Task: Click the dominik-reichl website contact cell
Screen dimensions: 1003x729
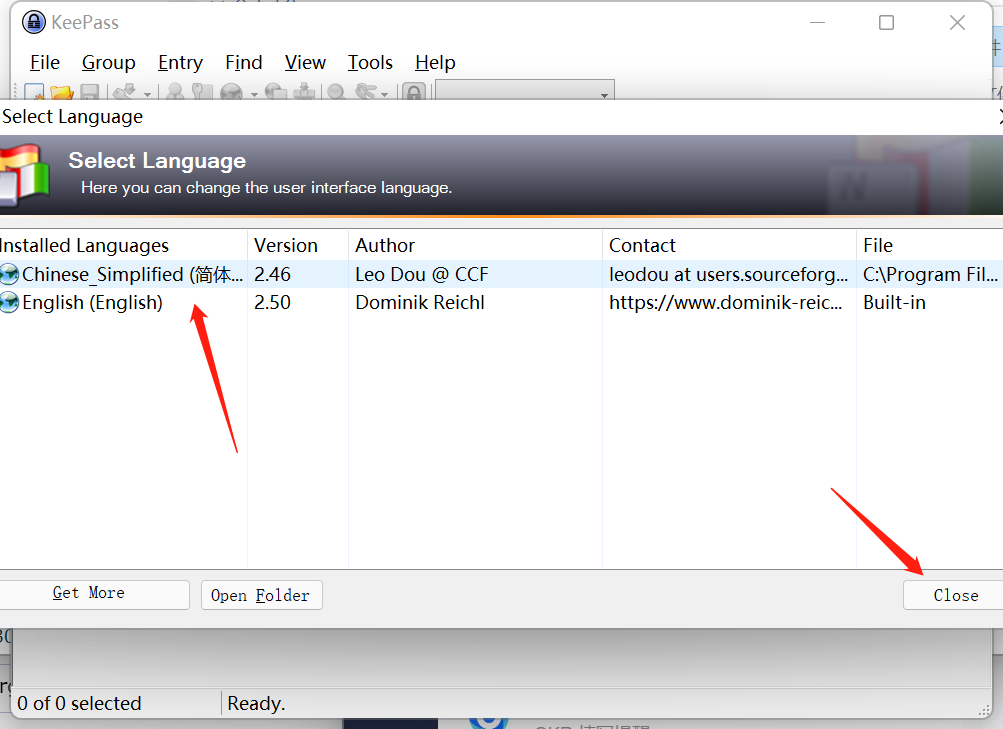Action: coord(725,302)
